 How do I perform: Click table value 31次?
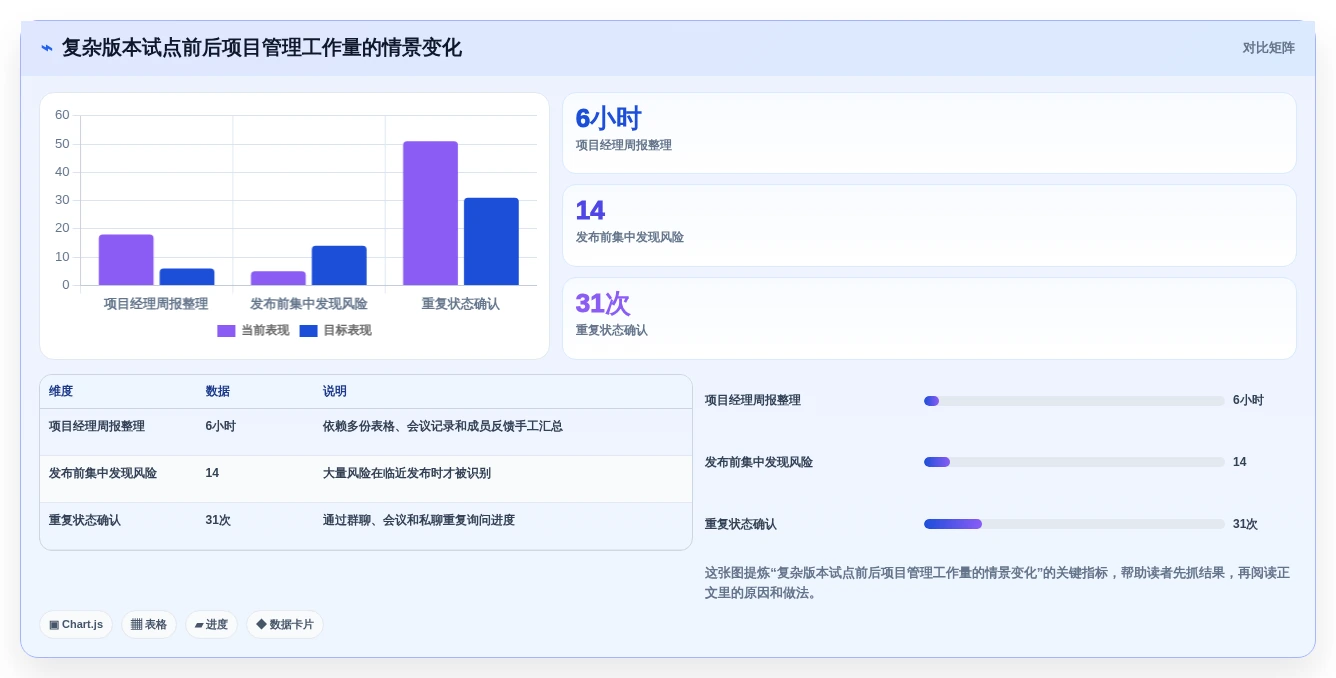pos(218,520)
